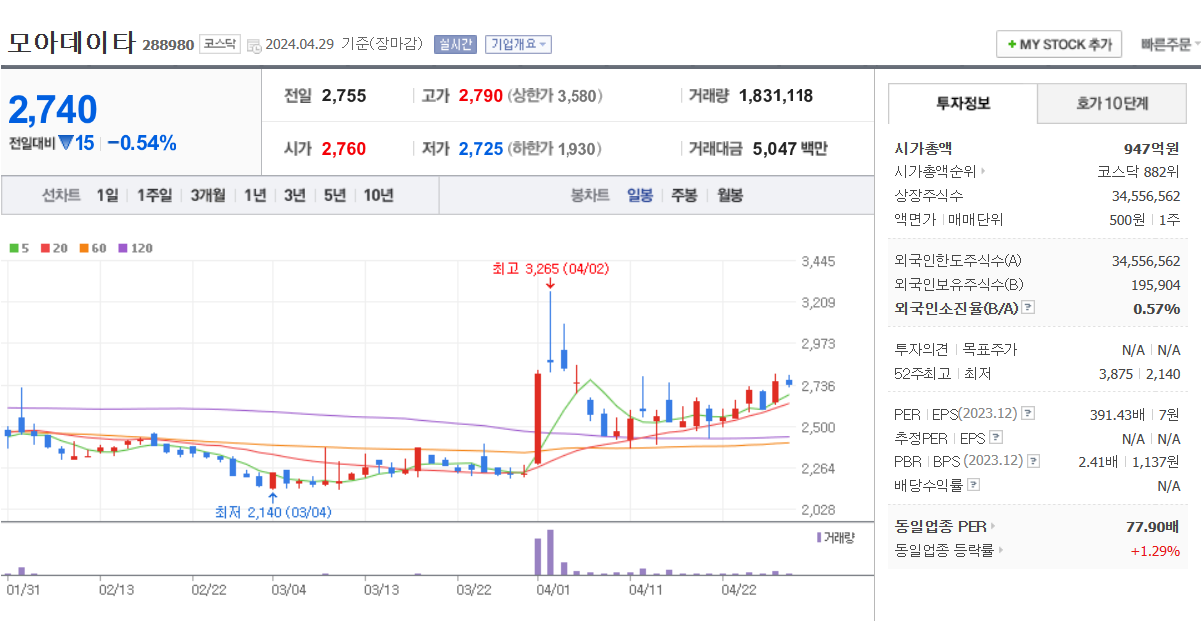Click the 코스닥 market badge
The image size is (1201, 621).
click(x=219, y=44)
